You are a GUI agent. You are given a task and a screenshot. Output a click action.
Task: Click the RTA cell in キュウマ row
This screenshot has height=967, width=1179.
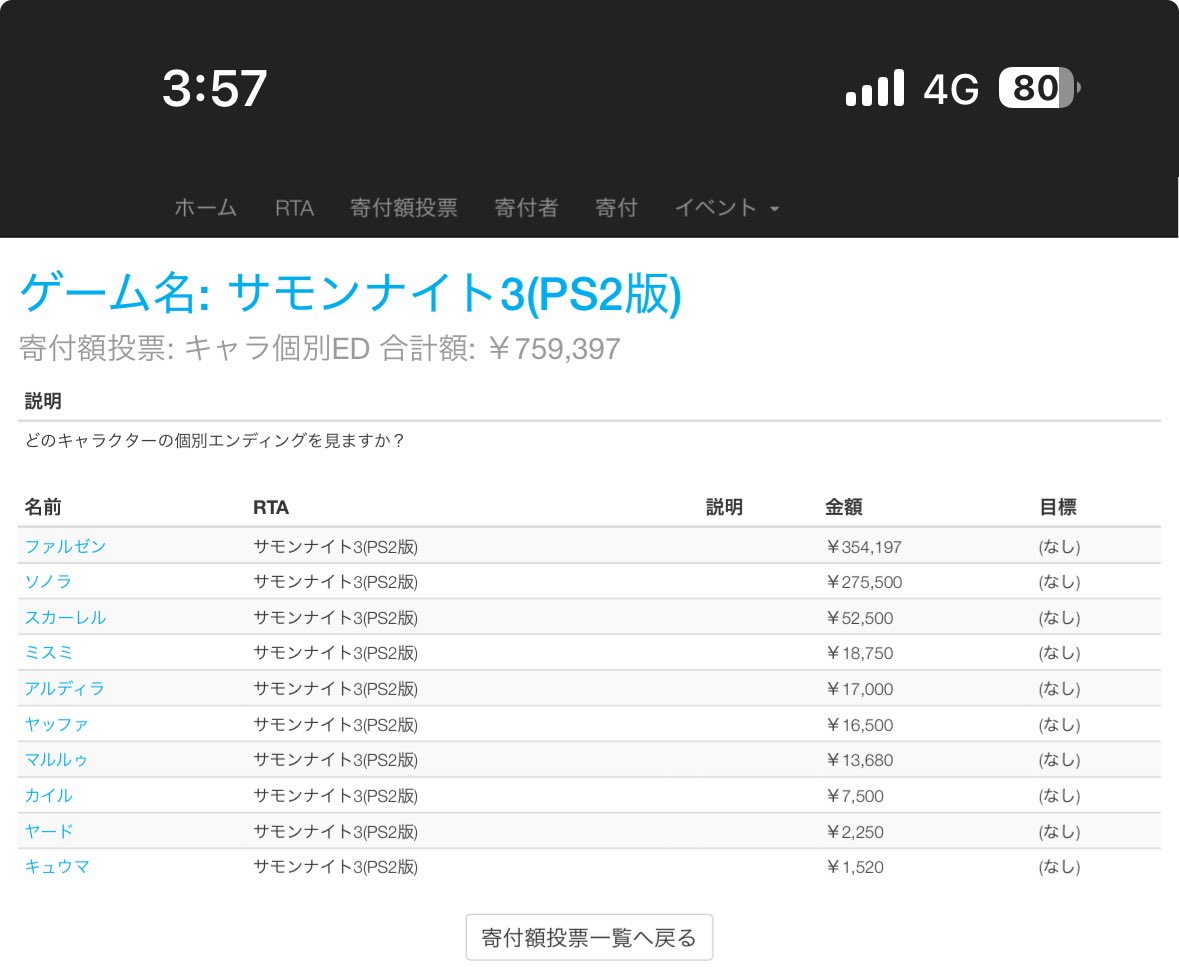[x=335, y=868]
